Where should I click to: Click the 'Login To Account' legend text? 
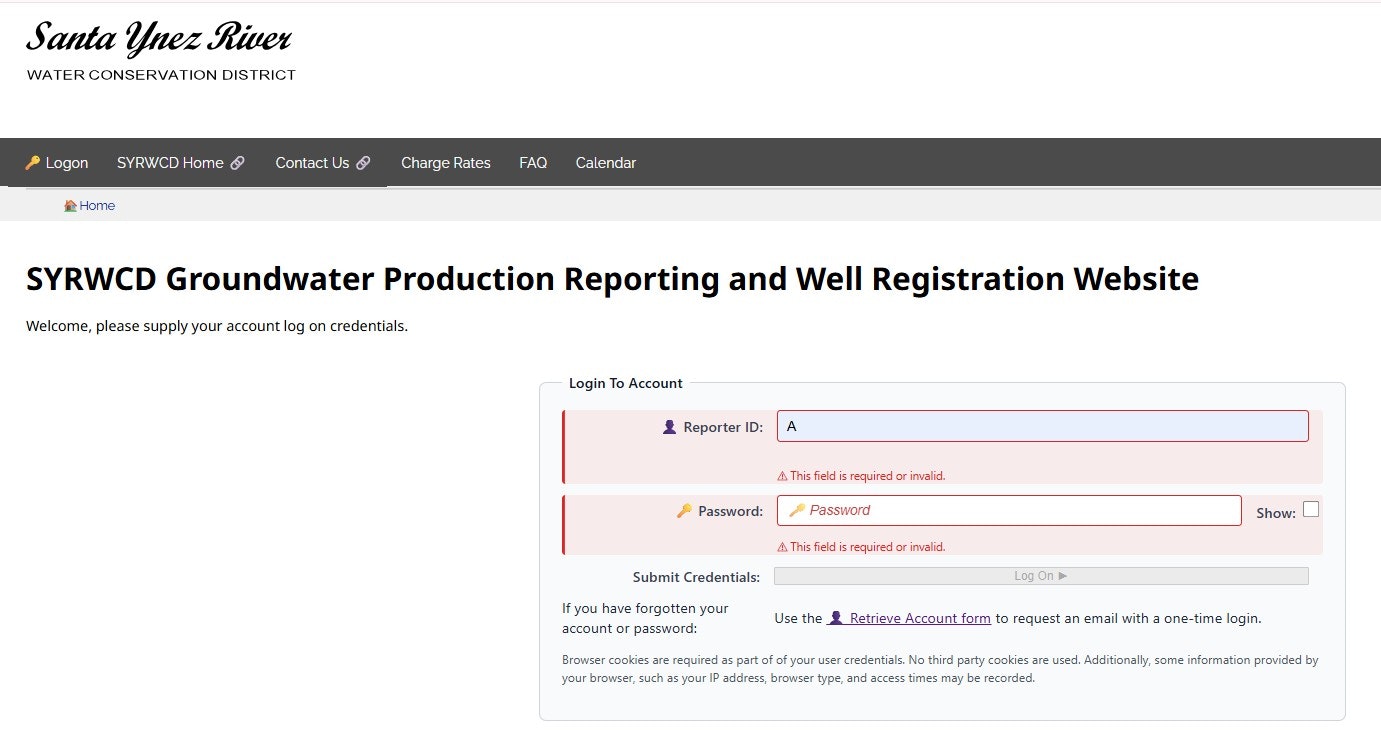coord(626,383)
